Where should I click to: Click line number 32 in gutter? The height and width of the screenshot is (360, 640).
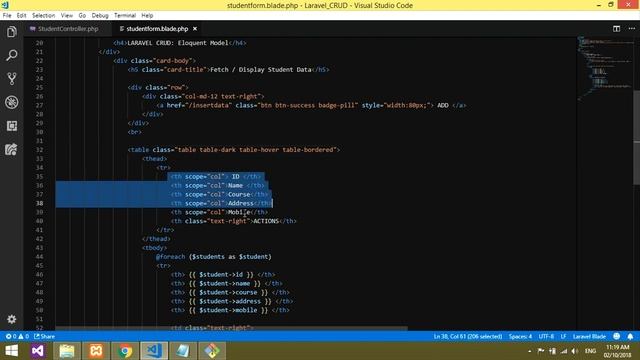pos(39,150)
